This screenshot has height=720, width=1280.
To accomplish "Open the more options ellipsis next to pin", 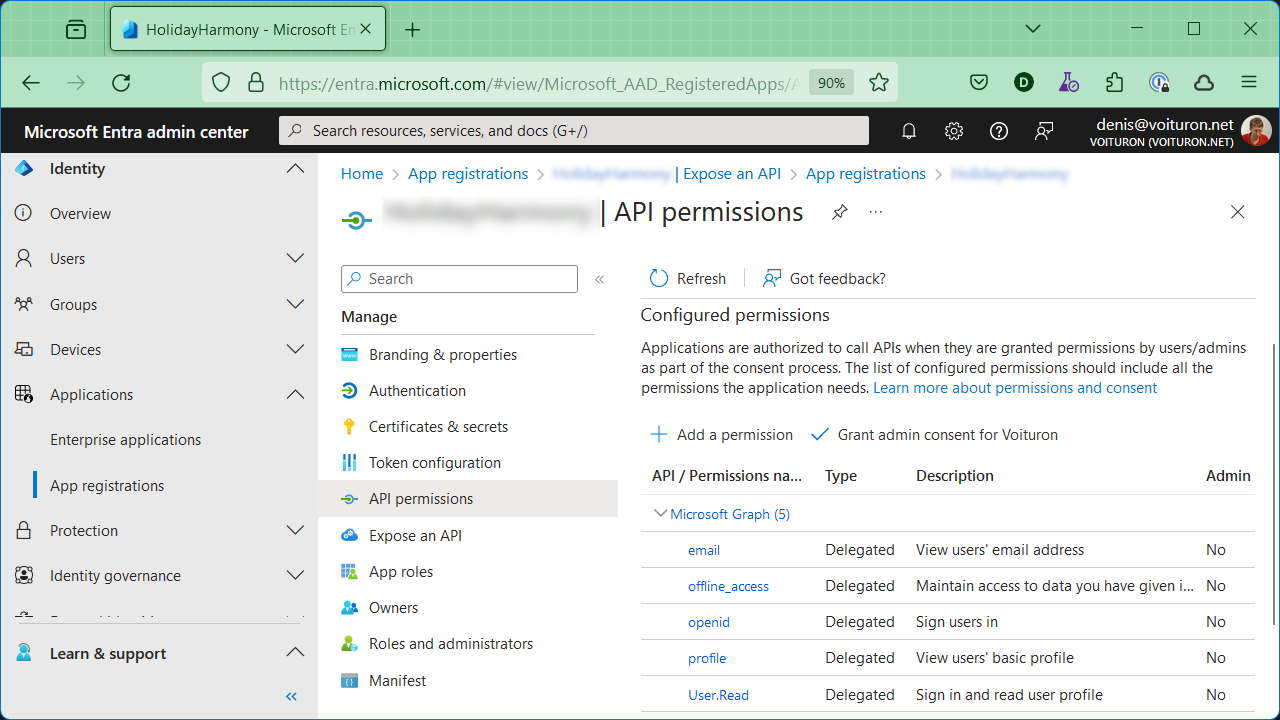I will coord(876,212).
